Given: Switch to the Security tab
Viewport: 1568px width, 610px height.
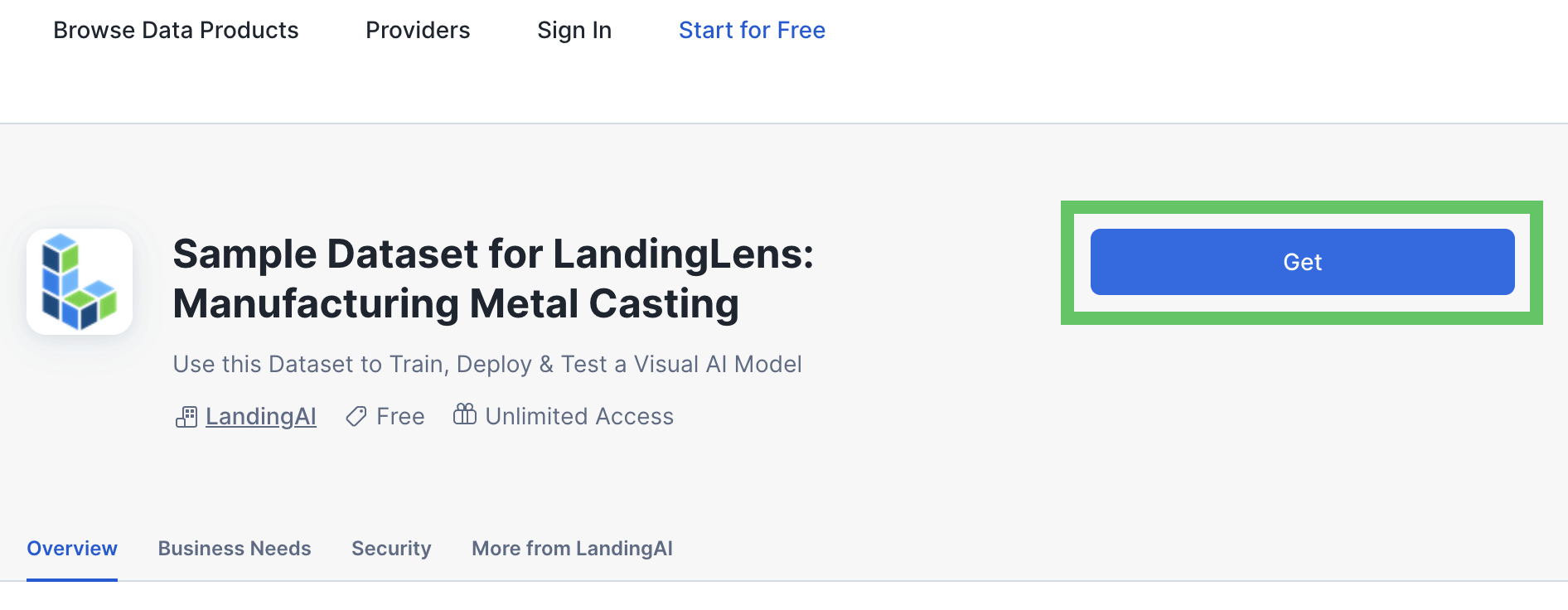Looking at the screenshot, I should [x=391, y=549].
